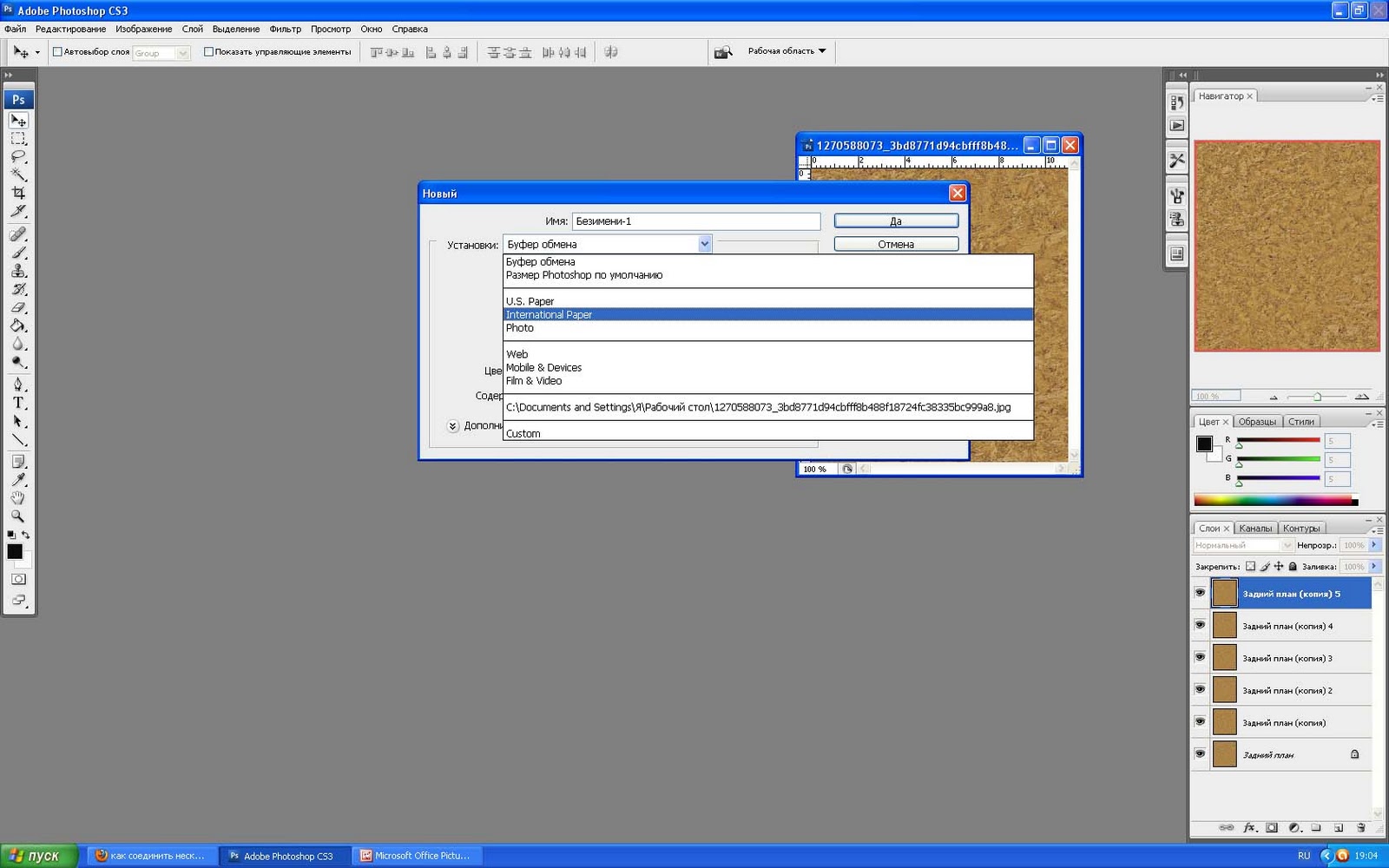Screen dimensions: 1389x868
Task: Open the Фильтр menu
Action: [x=285, y=29]
